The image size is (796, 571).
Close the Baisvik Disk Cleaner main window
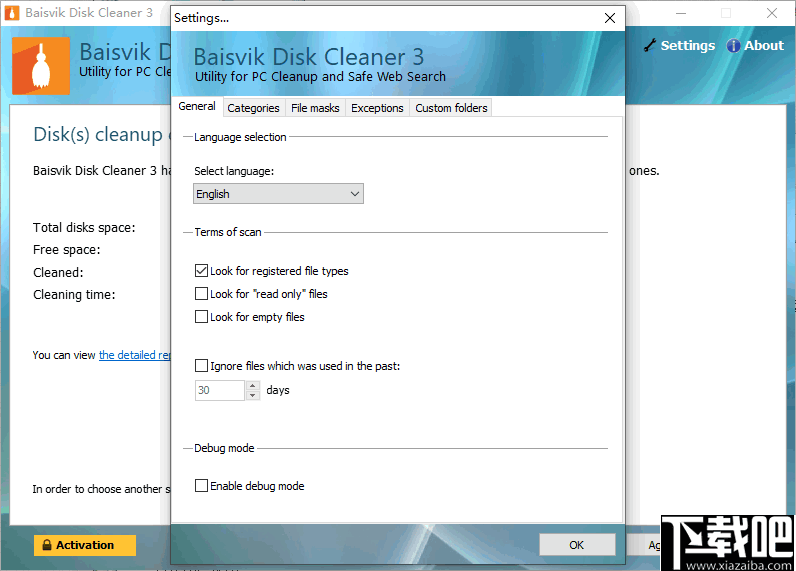772,13
